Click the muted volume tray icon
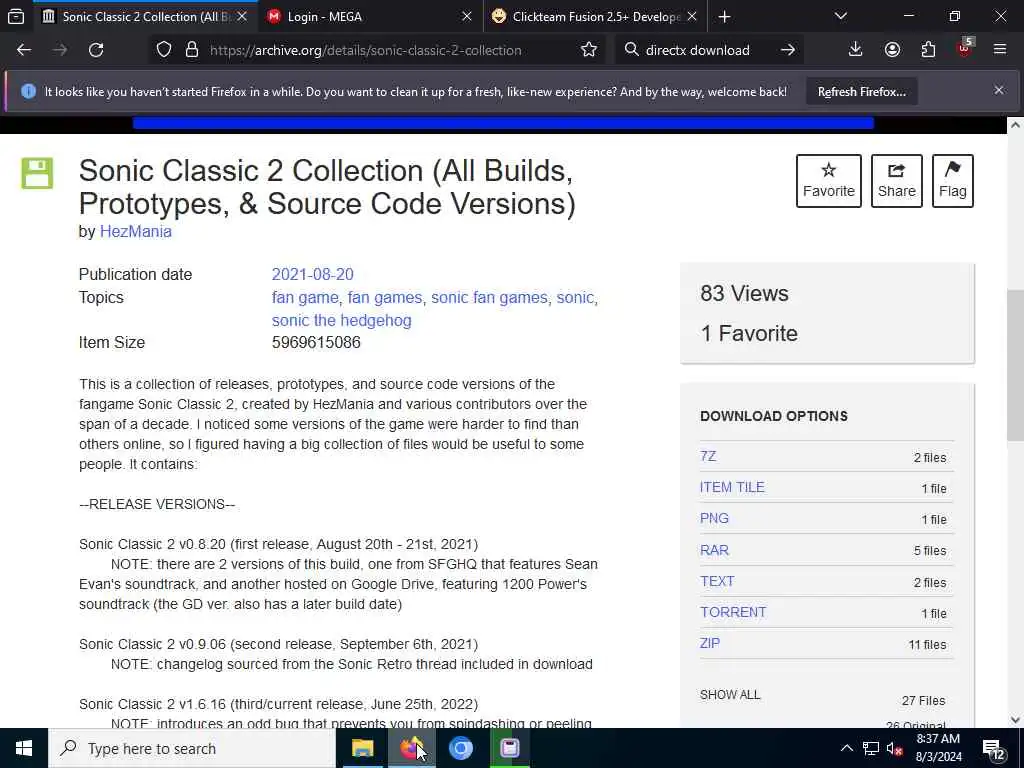The height and width of the screenshot is (768, 1024). (895, 748)
